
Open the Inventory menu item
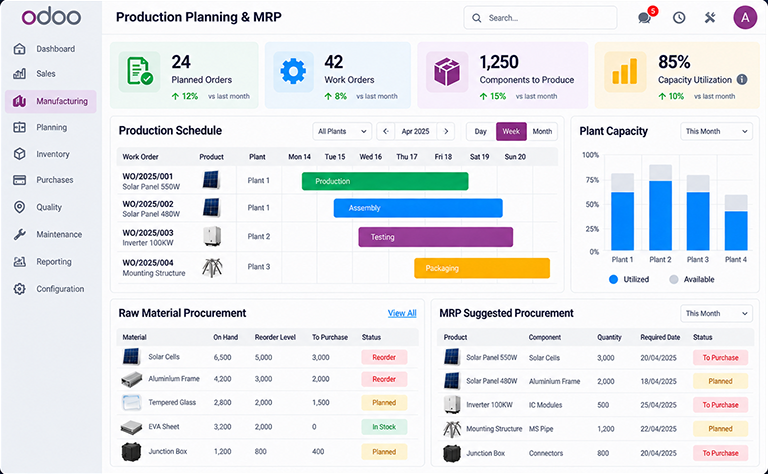point(51,154)
